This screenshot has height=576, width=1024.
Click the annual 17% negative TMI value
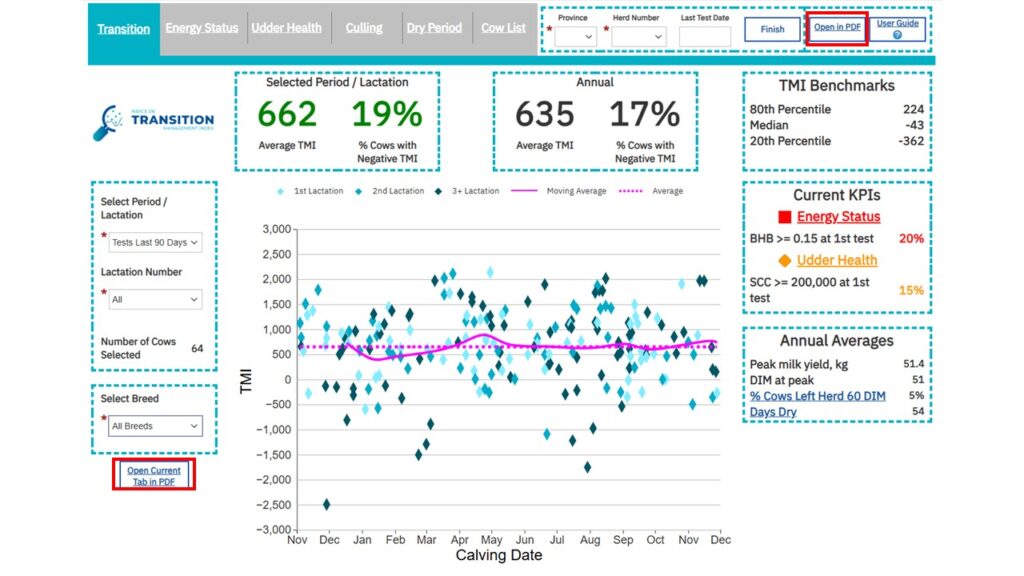pos(645,114)
